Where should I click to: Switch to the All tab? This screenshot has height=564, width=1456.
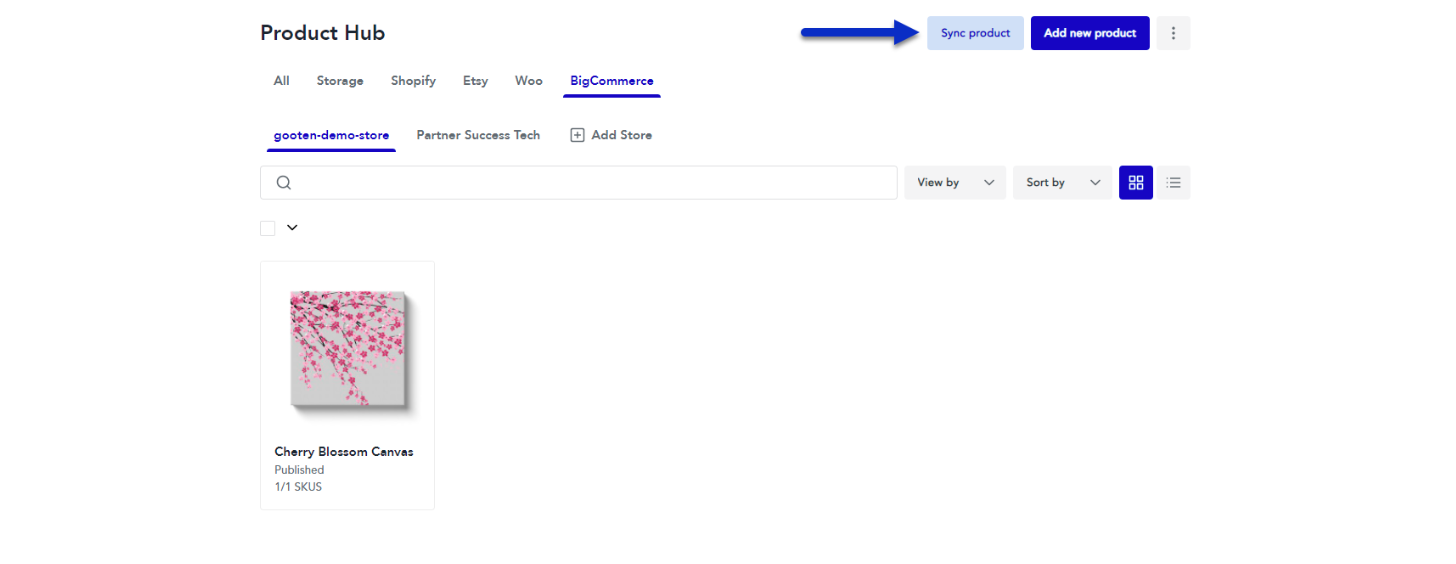pyautogui.click(x=282, y=81)
